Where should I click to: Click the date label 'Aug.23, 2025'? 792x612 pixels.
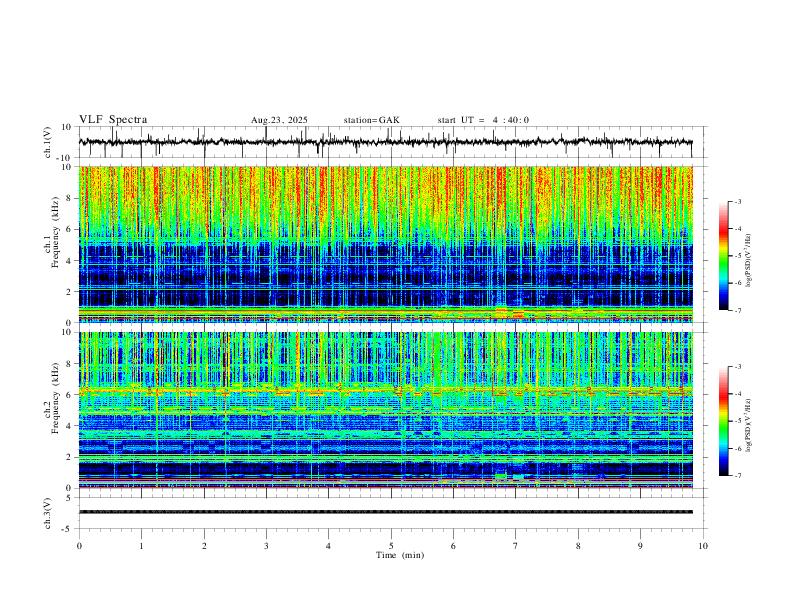coord(279,120)
